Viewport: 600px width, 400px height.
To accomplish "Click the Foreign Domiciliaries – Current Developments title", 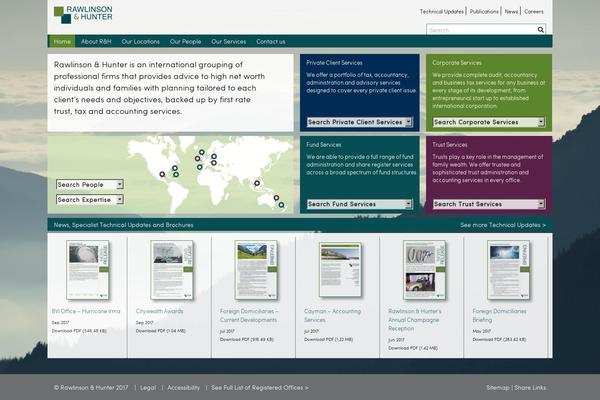I will pos(249,315).
